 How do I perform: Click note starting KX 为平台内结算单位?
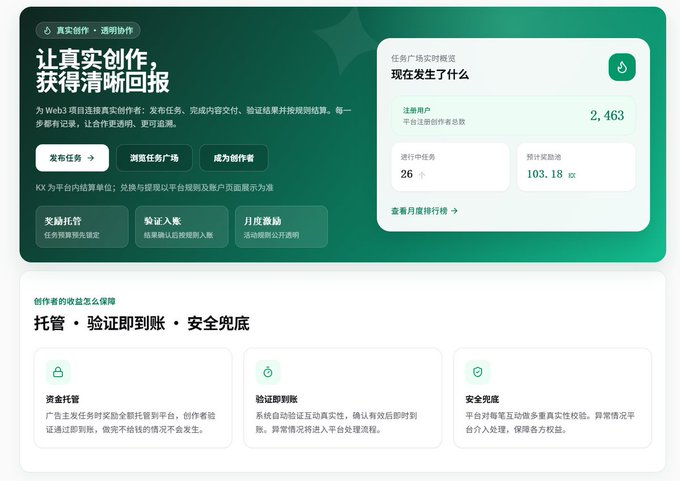coord(154,187)
